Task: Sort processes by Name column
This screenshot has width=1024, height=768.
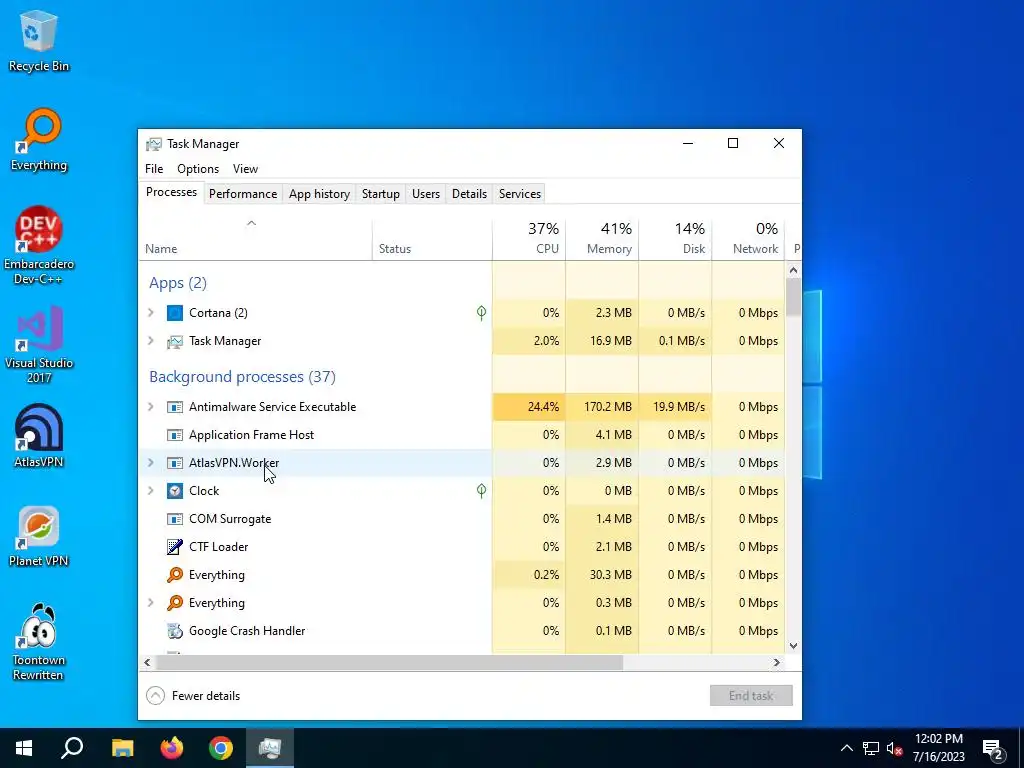Action: click(255, 239)
